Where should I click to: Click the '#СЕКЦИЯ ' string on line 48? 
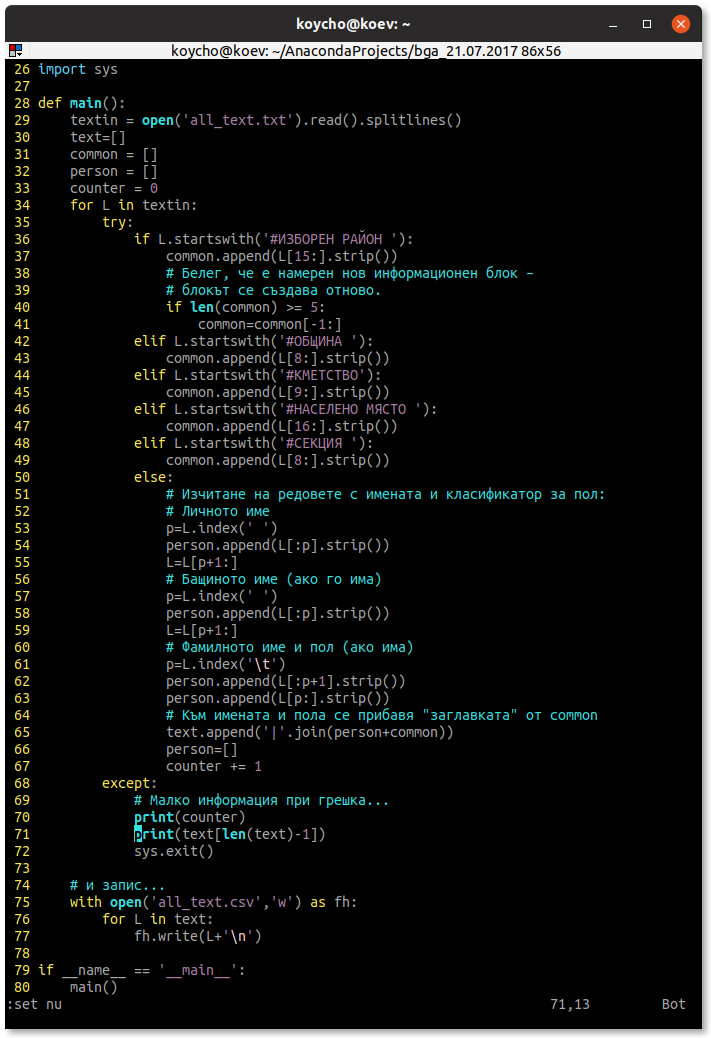(x=318, y=444)
